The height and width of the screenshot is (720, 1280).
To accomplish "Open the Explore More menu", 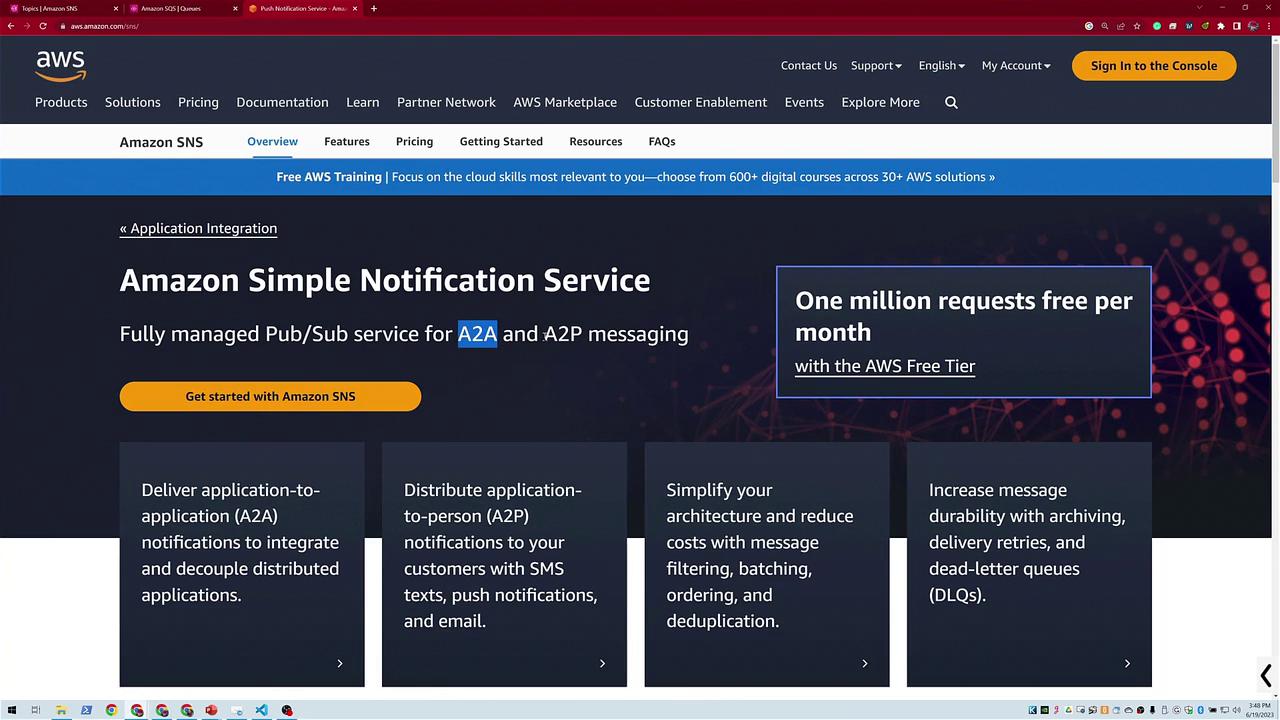I will tap(880, 102).
